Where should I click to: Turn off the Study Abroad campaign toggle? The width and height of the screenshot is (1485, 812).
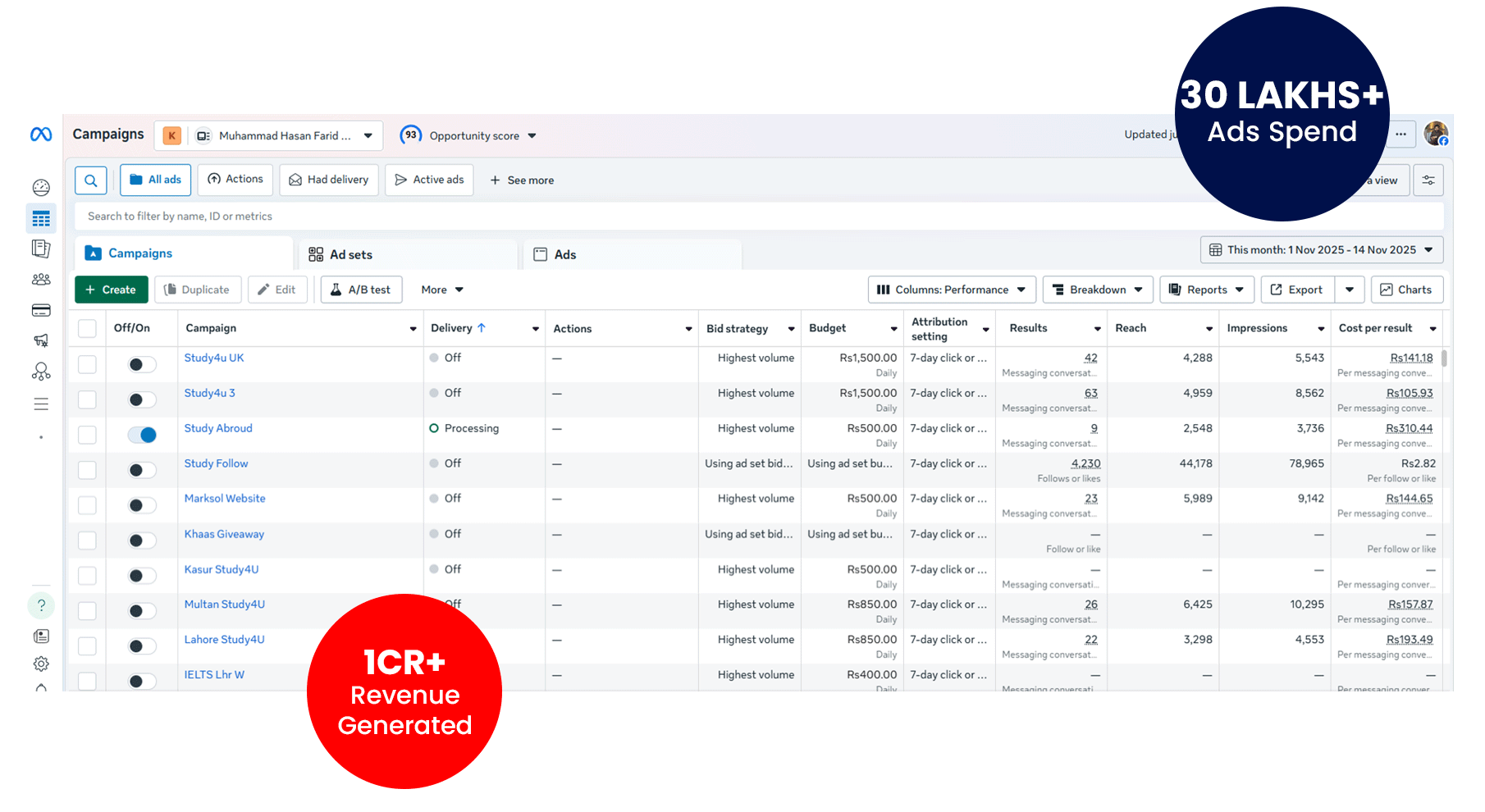[x=142, y=435]
